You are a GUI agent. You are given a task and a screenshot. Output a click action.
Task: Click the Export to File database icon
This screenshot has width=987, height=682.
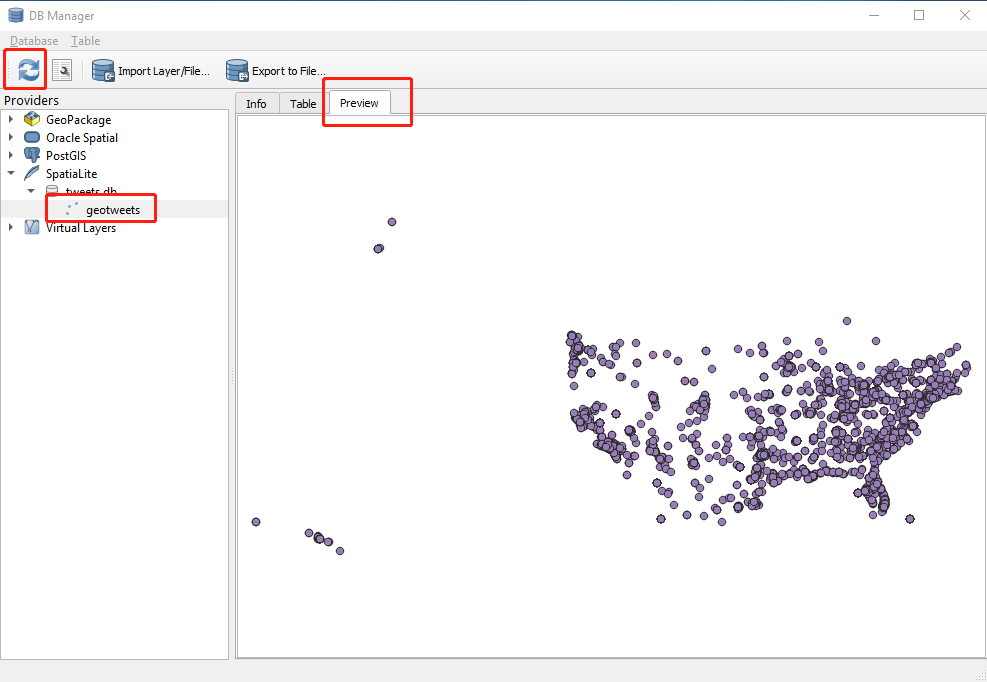[237, 70]
